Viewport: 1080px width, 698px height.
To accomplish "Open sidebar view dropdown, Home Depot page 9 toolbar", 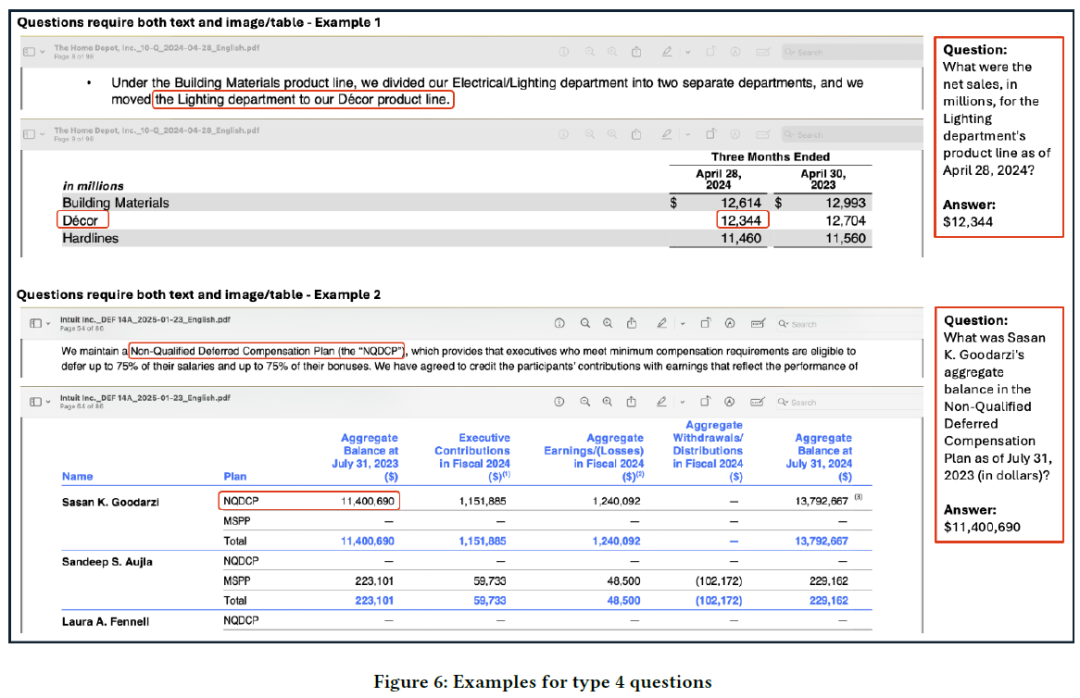I will (42, 134).
